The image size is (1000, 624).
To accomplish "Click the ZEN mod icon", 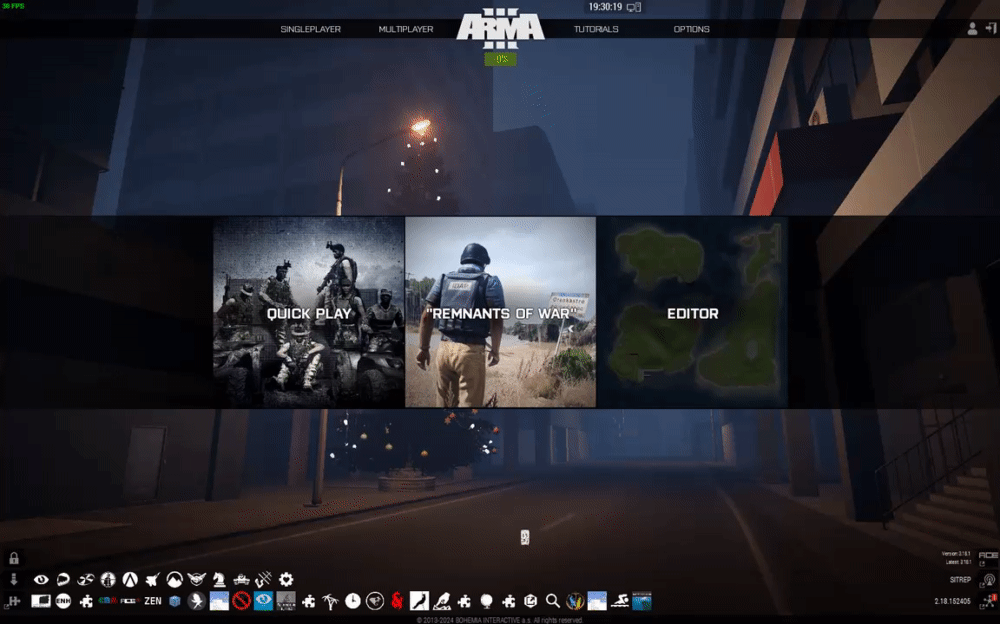I will [x=152, y=601].
